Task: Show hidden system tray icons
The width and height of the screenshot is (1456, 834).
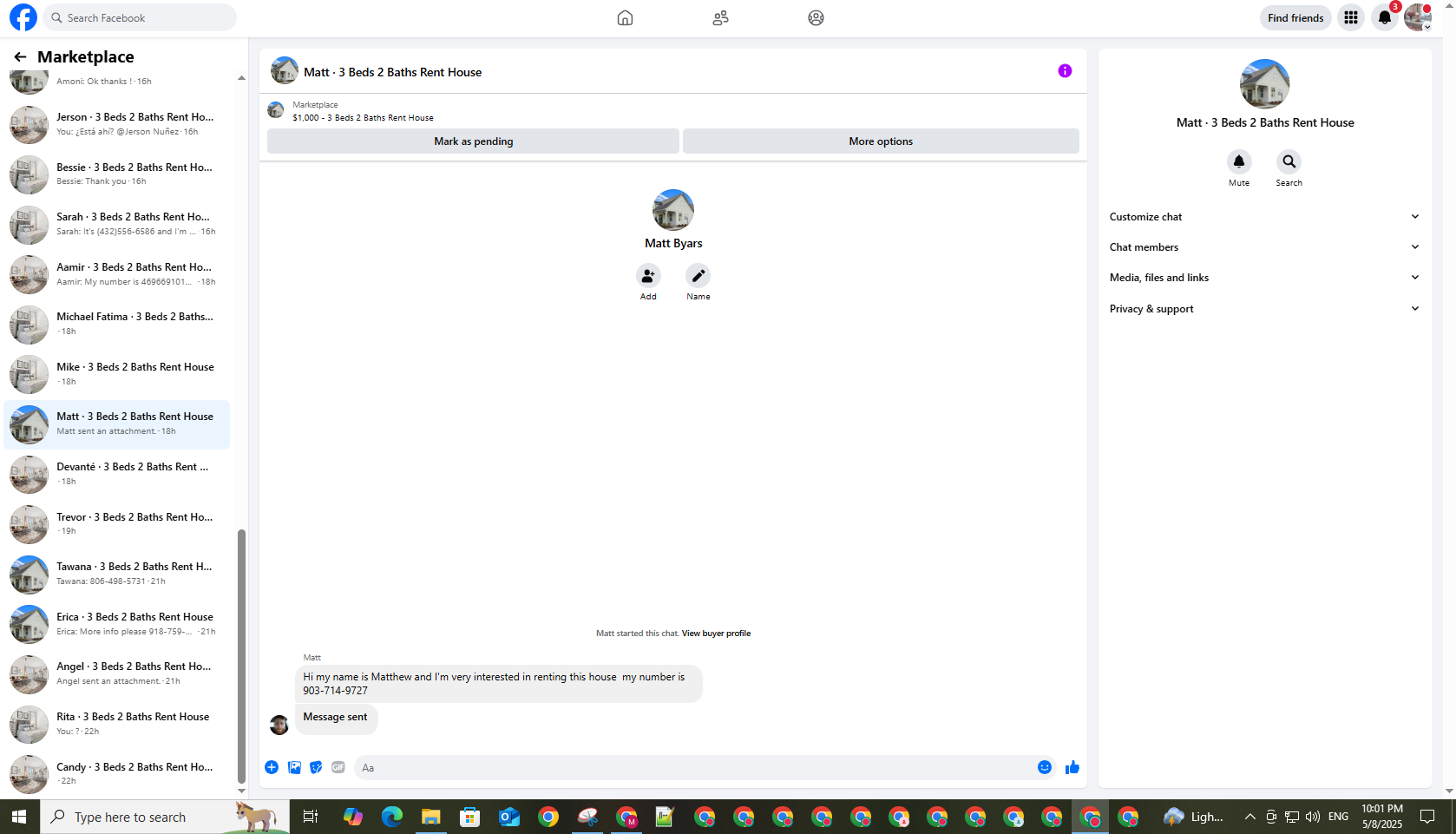Action: (x=1250, y=817)
